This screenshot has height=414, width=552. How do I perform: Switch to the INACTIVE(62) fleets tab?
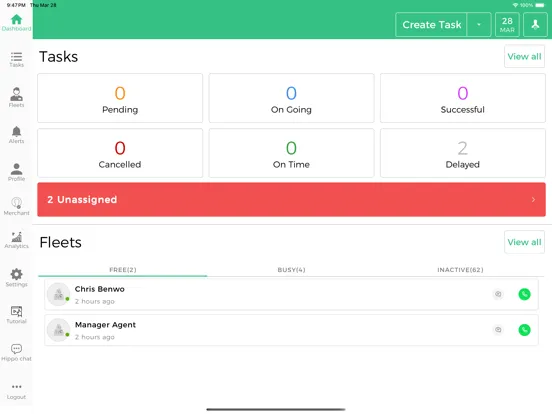pos(460,270)
